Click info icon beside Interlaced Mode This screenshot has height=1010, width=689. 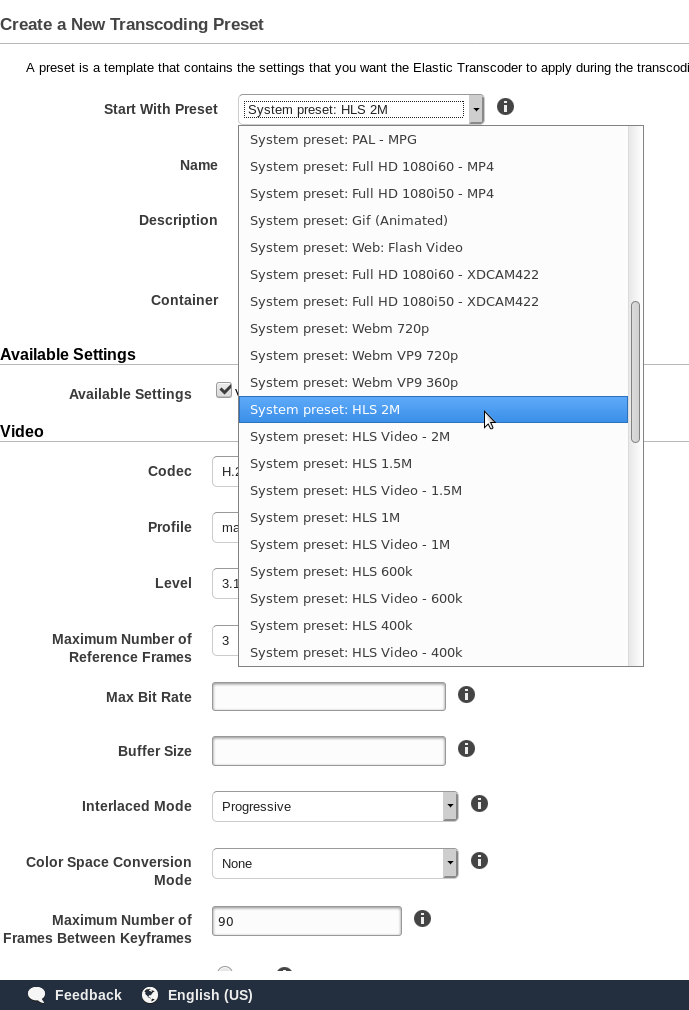479,803
